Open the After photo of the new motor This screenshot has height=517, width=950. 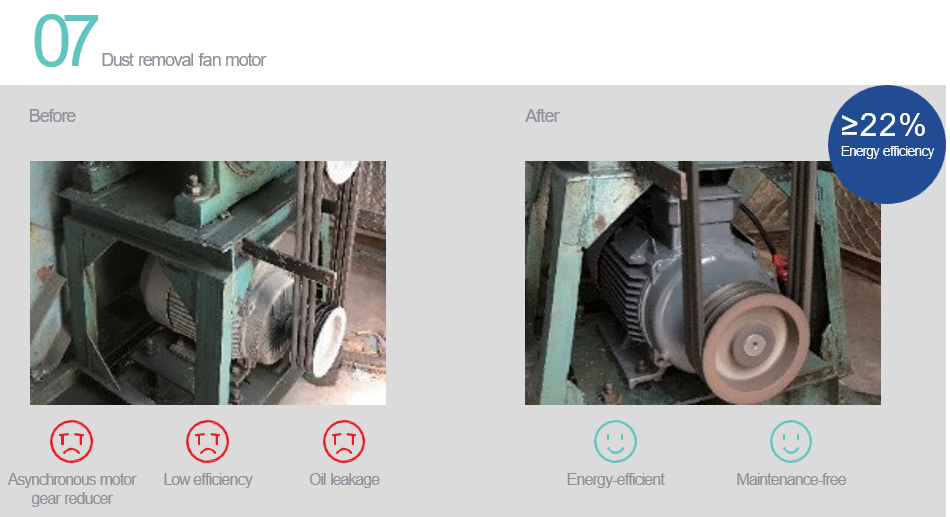[x=703, y=282]
